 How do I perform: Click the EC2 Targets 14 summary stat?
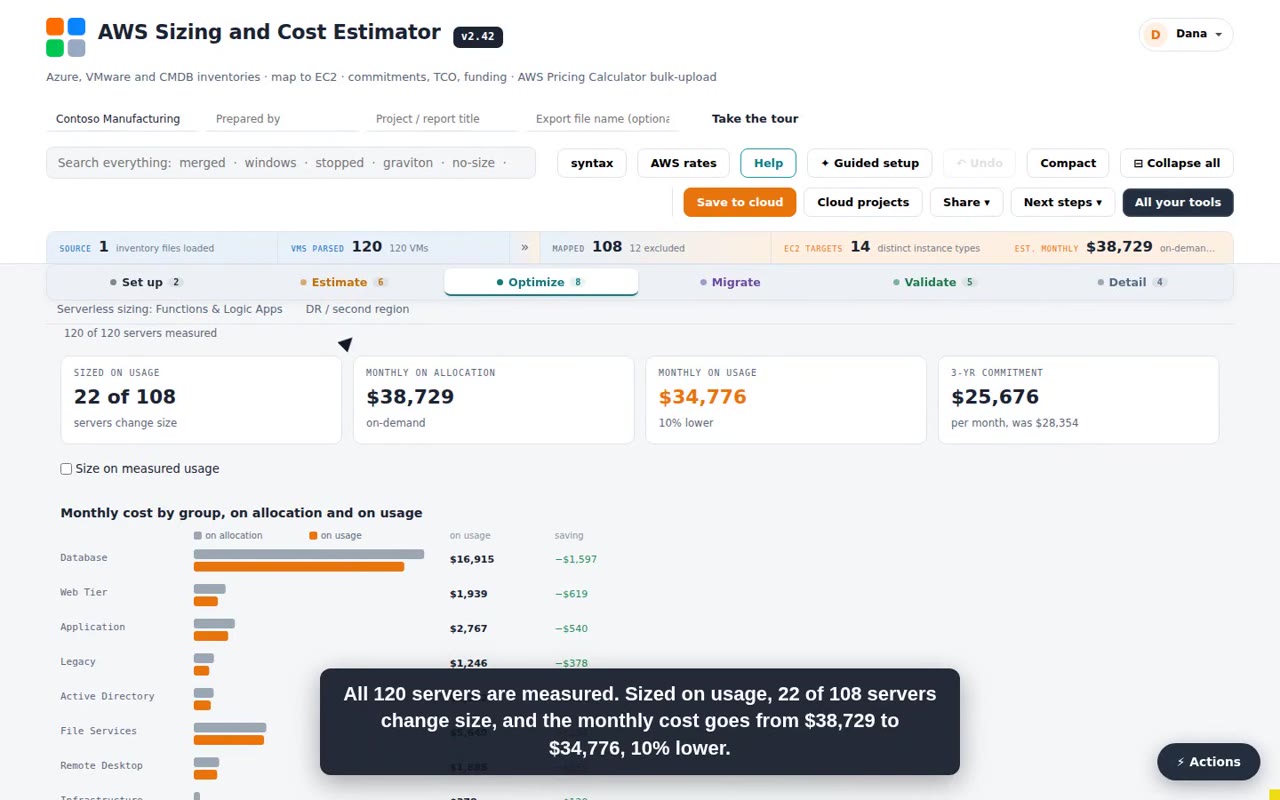coord(886,248)
